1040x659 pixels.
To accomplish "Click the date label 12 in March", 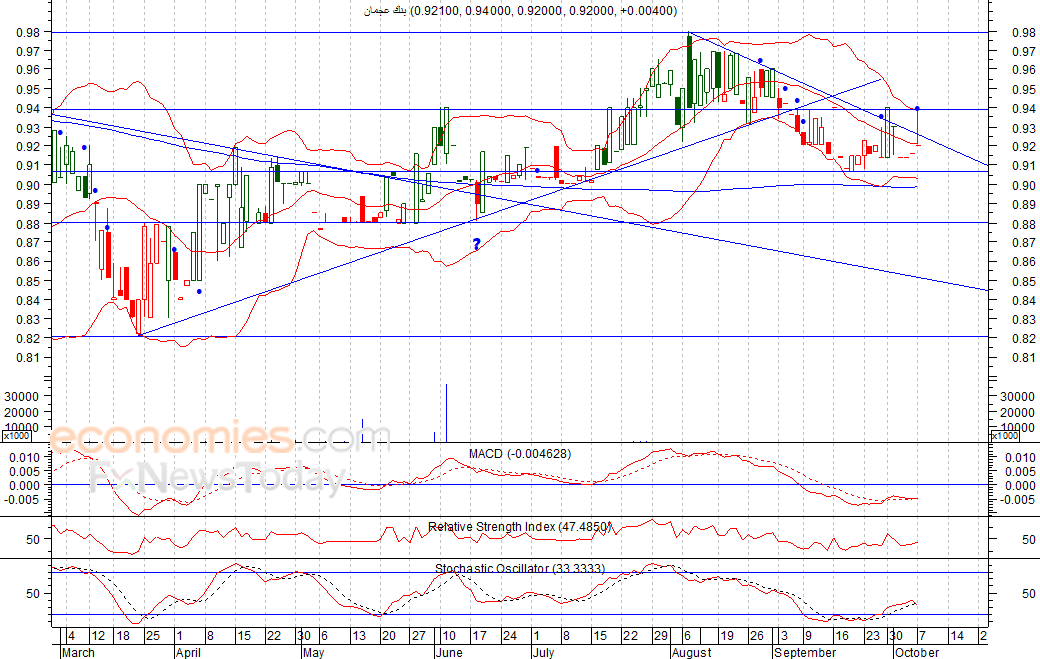I will coord(98,636).
